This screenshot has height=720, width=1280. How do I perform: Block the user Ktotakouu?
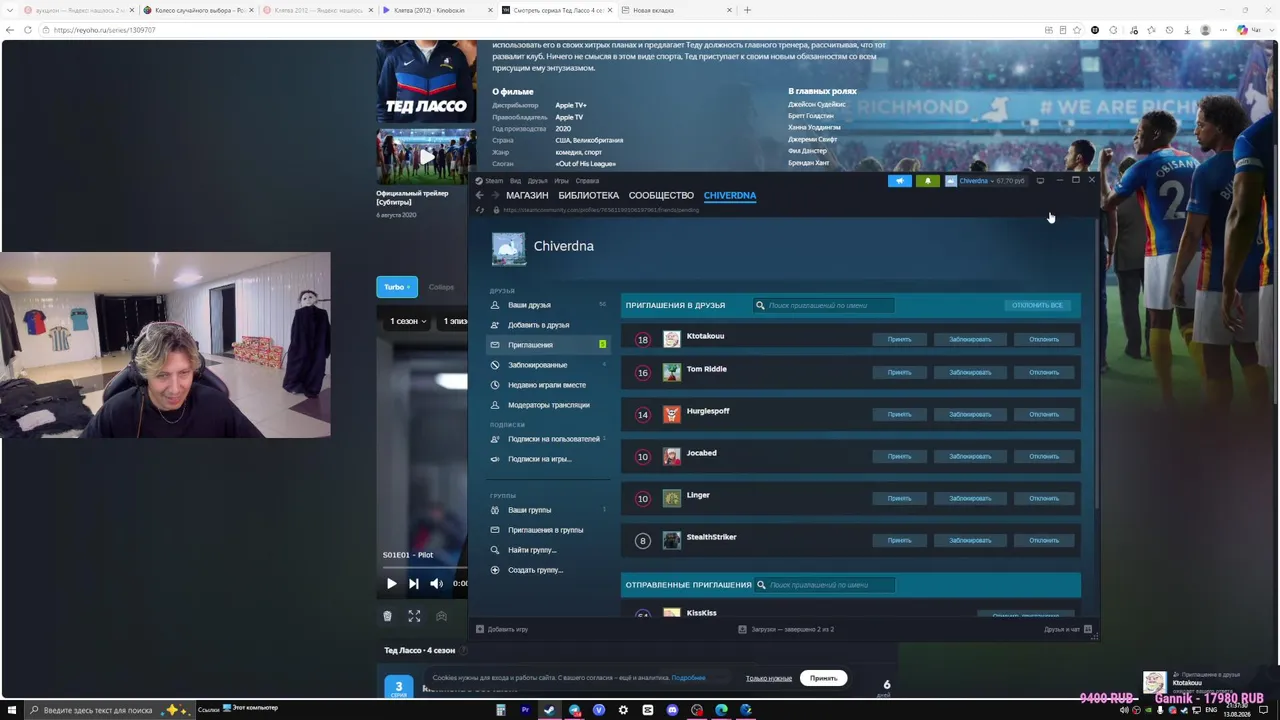970,340
